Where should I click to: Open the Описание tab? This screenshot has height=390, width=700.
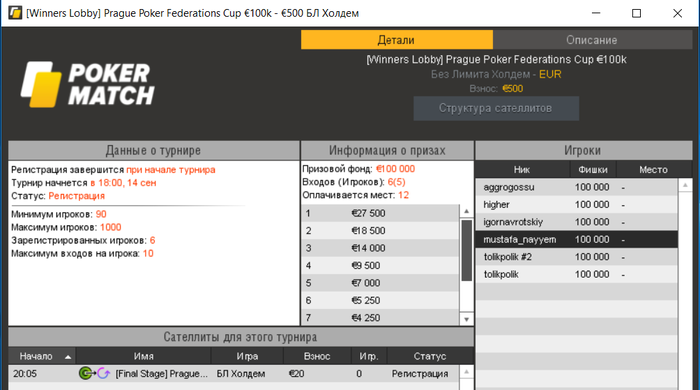[x=592, y=40]
